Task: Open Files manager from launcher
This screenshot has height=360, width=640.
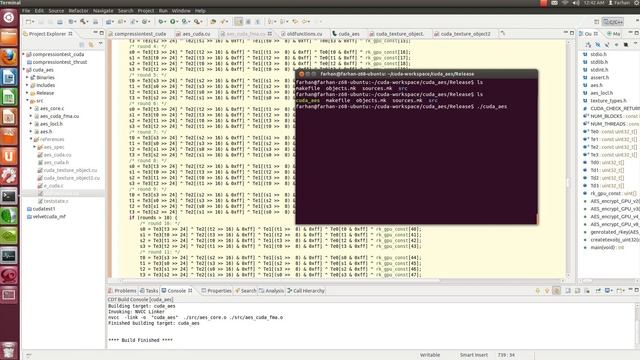Action: tap(9, 38)
